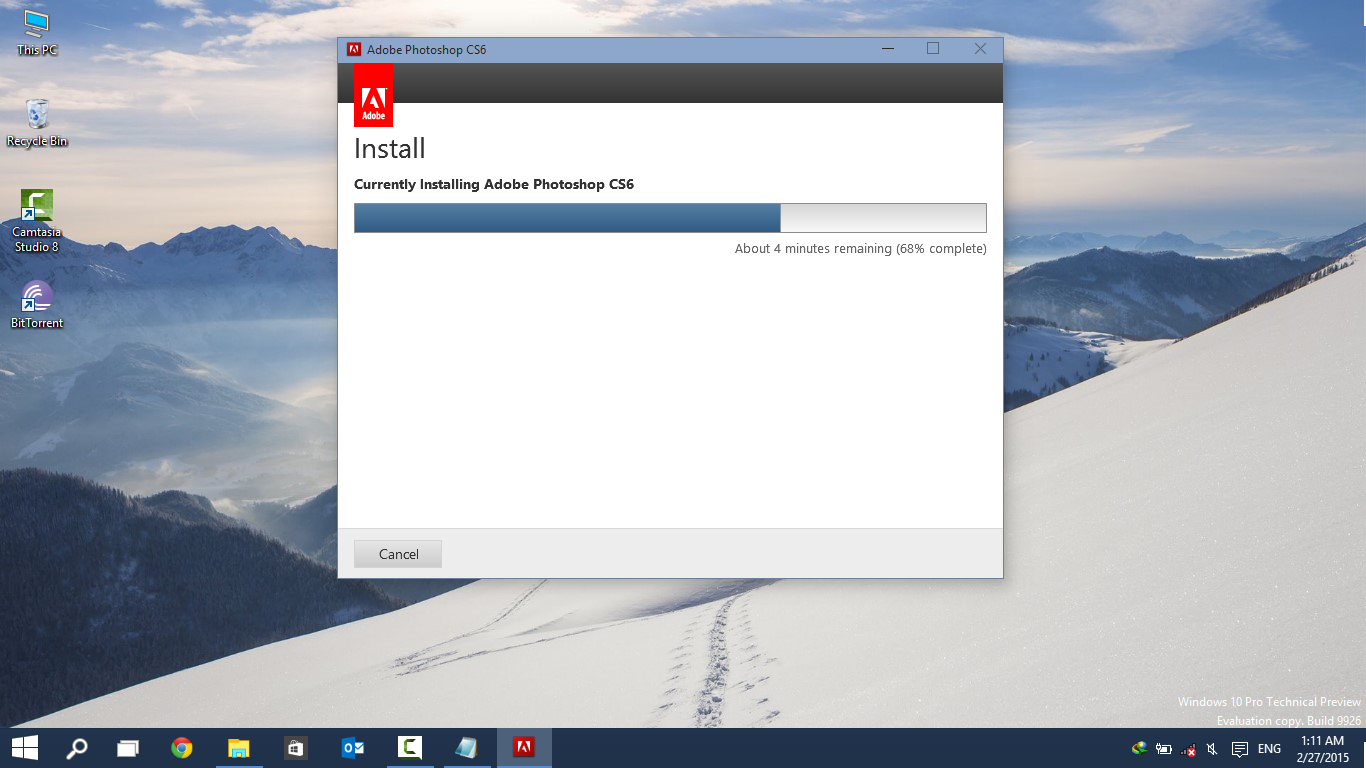1366x768 pixels.
Task: Open the Windows Start menu
Action: tap(24, 748)
